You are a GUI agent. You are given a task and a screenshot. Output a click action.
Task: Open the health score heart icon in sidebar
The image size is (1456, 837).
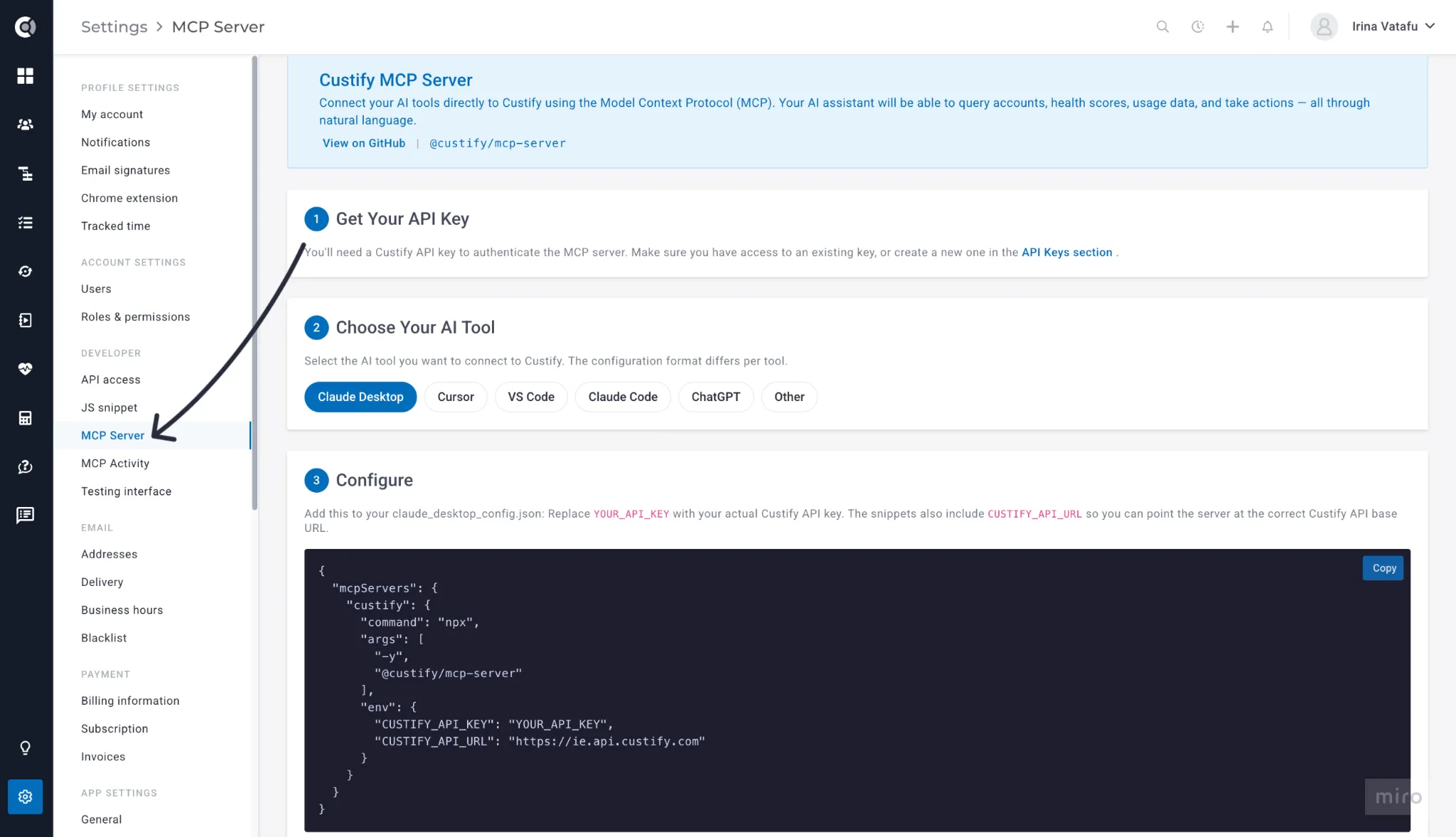tap(26, 368)
